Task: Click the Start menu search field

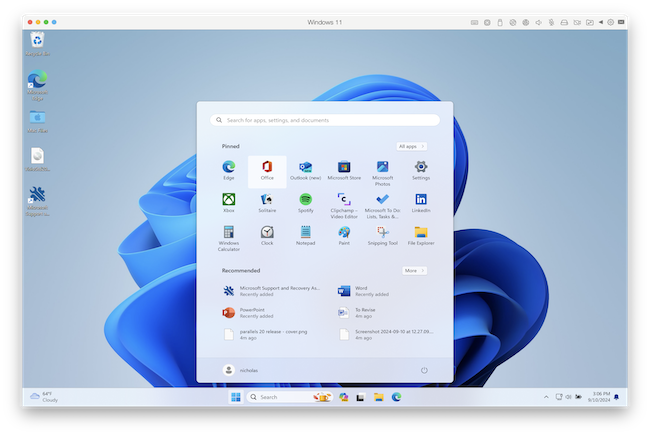Action: click(x=325, y=120)
